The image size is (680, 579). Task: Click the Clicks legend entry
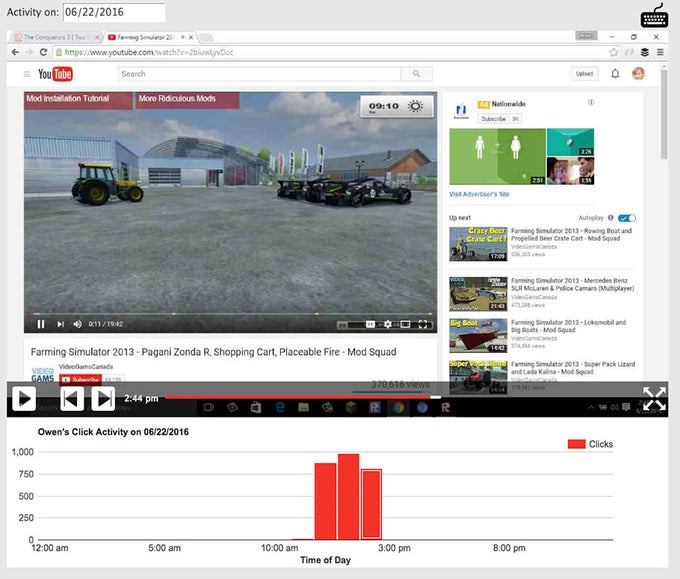coord(590,444)
